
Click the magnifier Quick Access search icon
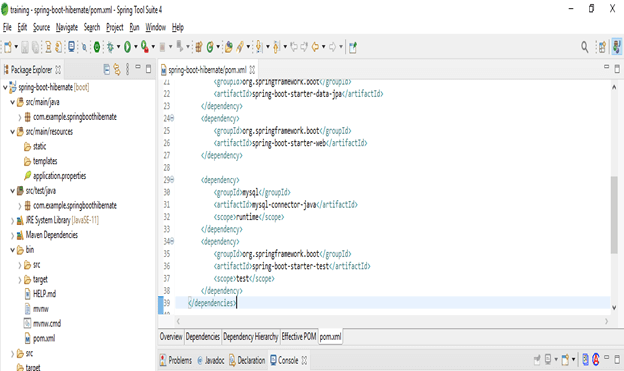click(x=585, y=47)
